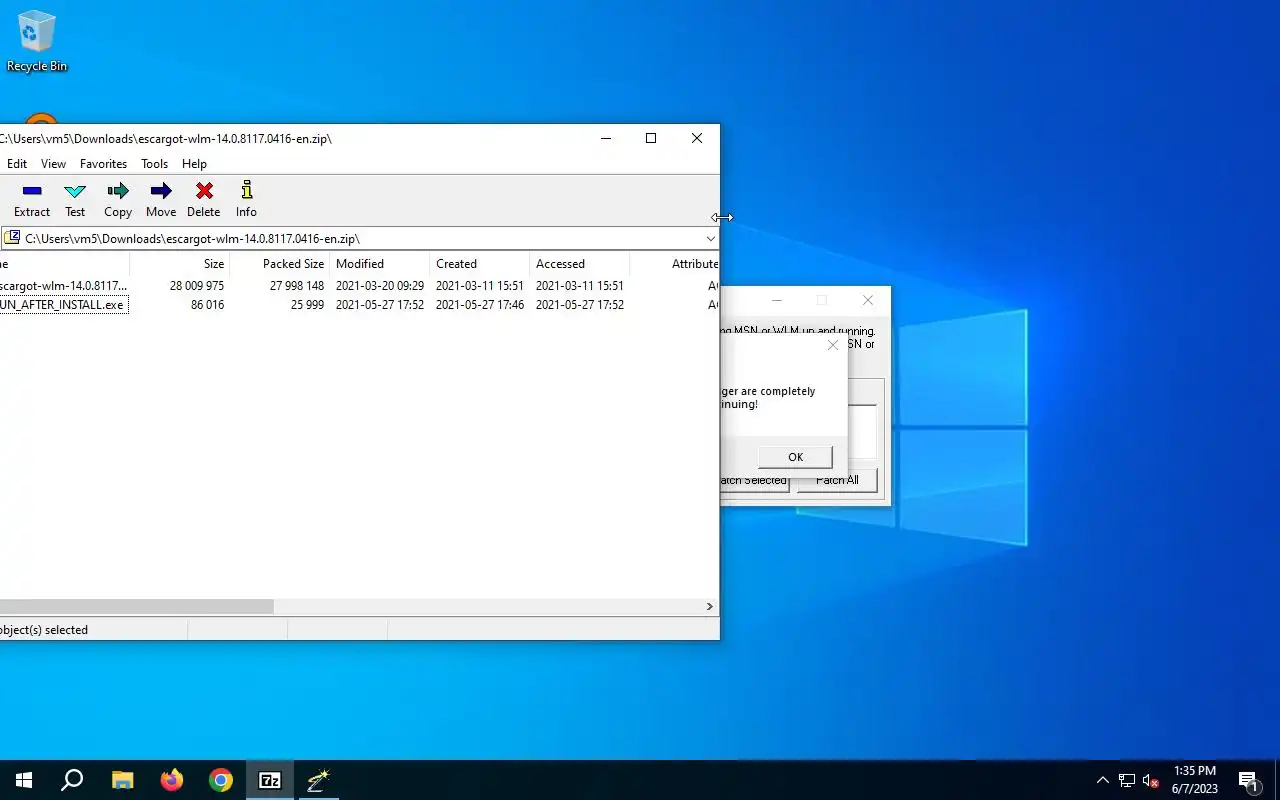Click the Patch All button
Viewport: 1280px width, 800px height.
pos(837,480)
